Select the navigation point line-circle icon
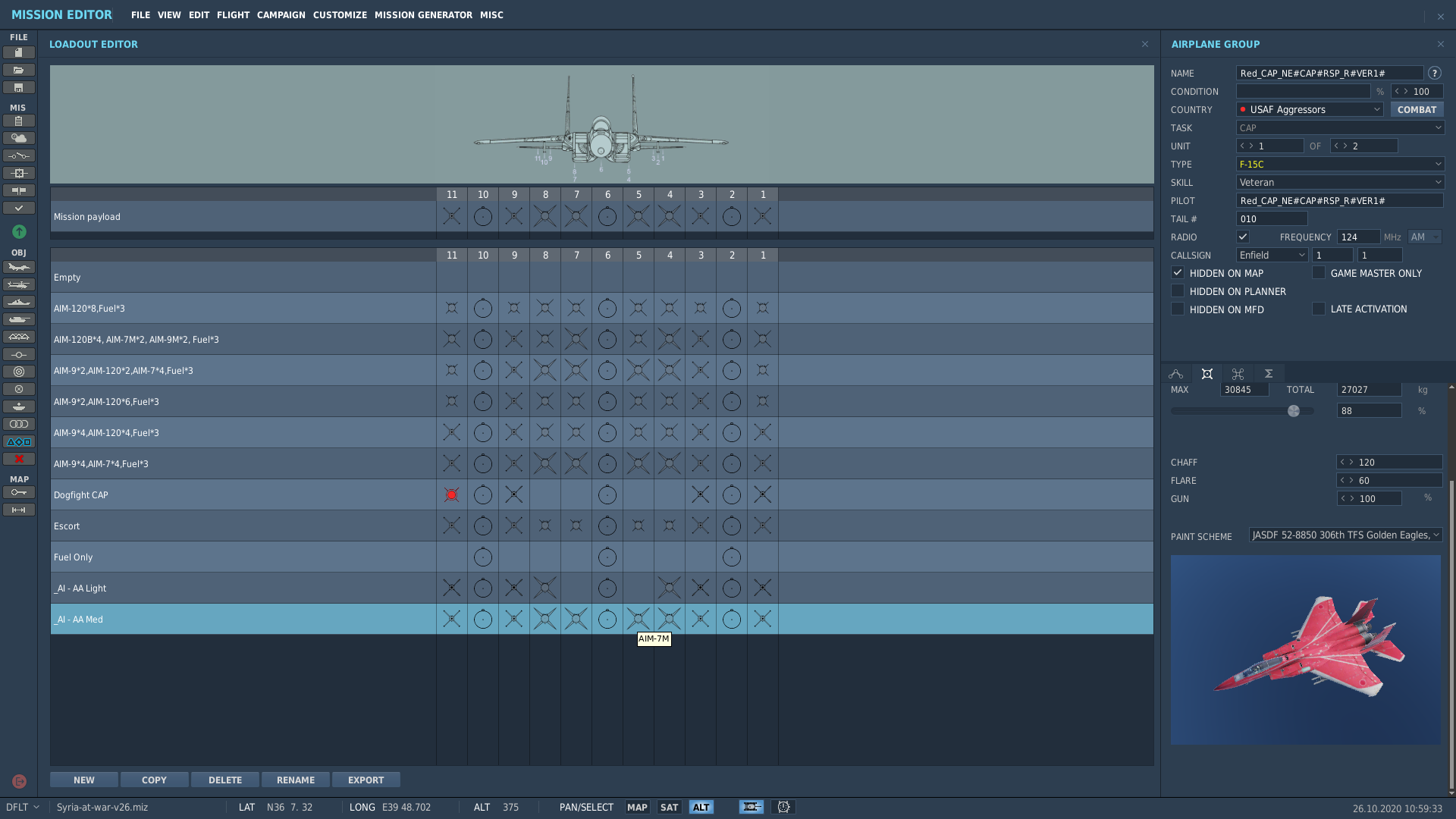Screen dimensions: 1456x819 click(x=19, y=354)
